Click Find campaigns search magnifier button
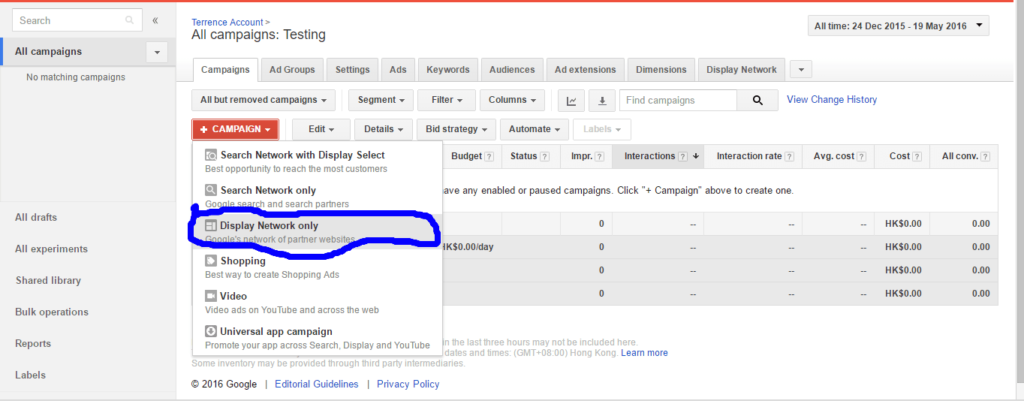Screen dimensions: 1024x401 click(758, 101)
